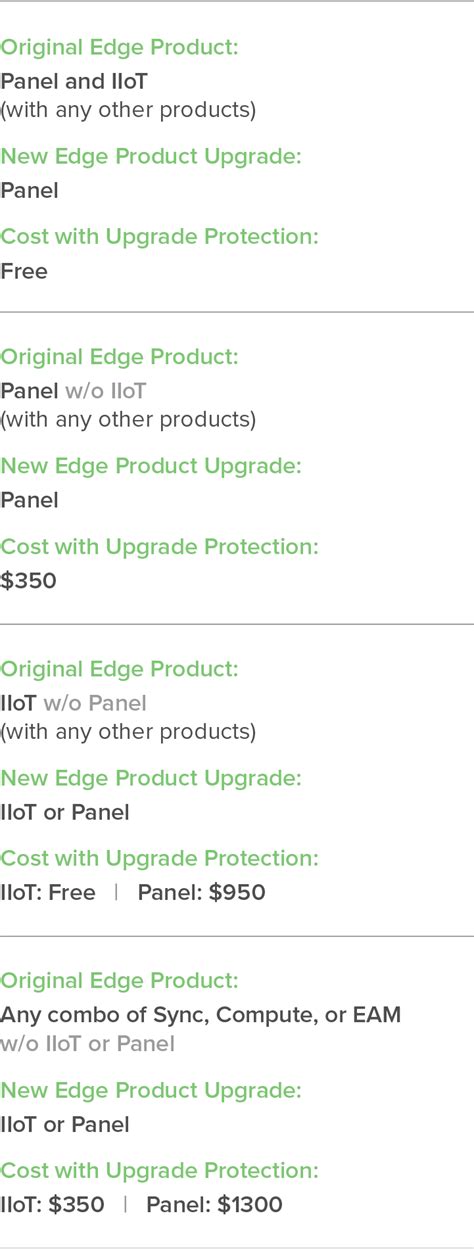Click the '$350' cost for Panel upgrade

(28, 581)
